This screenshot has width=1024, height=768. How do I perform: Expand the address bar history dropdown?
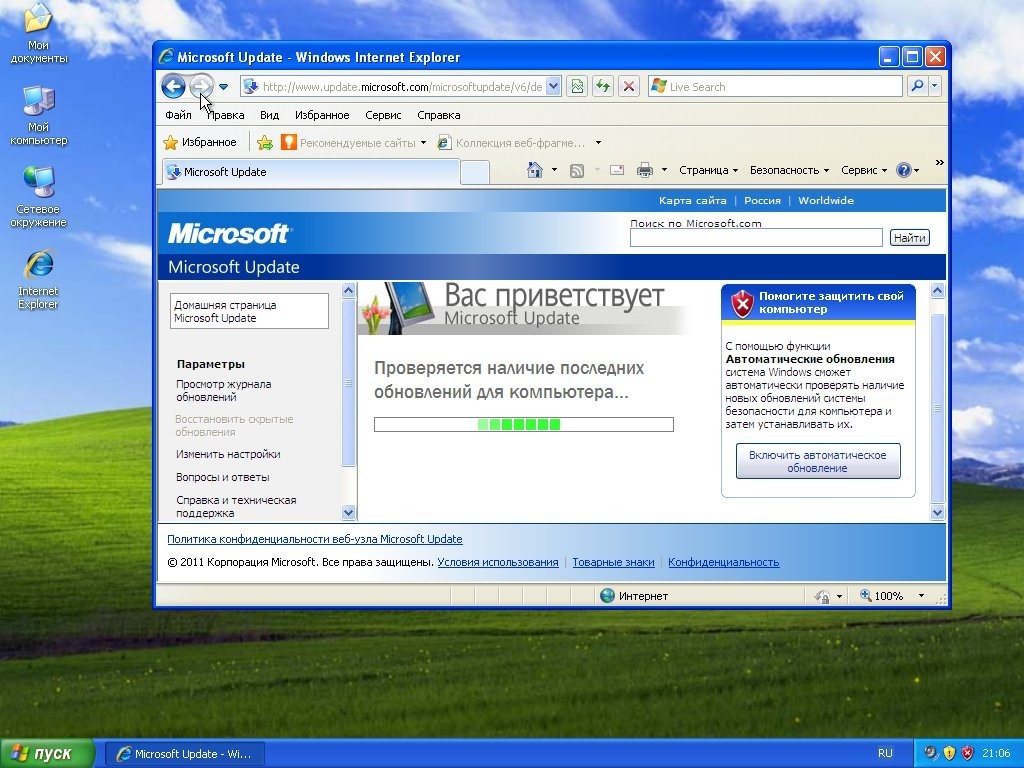pyautogui.click(x=553, y=87)
